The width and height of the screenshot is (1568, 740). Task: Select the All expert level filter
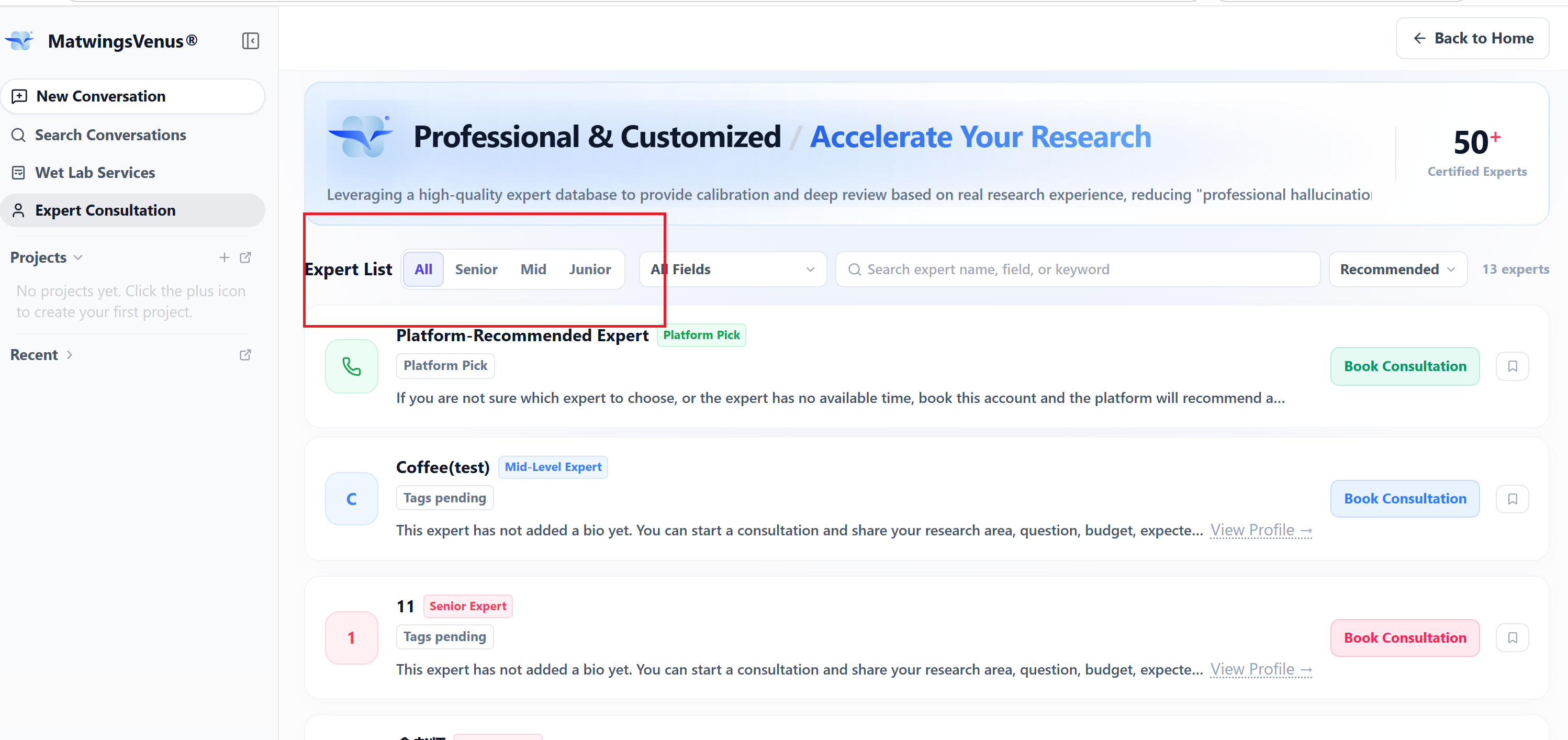pyautogui.click(x=423, y=269)
